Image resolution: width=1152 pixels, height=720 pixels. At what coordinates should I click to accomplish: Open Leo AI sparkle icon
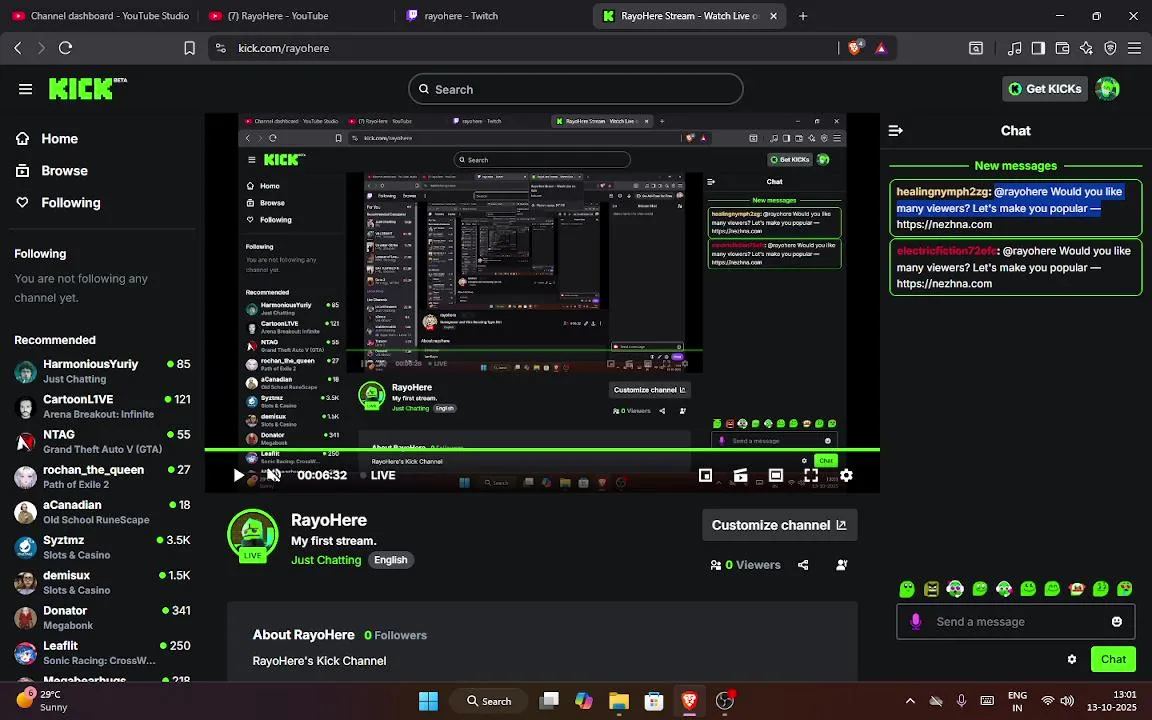pos(1087,48)
